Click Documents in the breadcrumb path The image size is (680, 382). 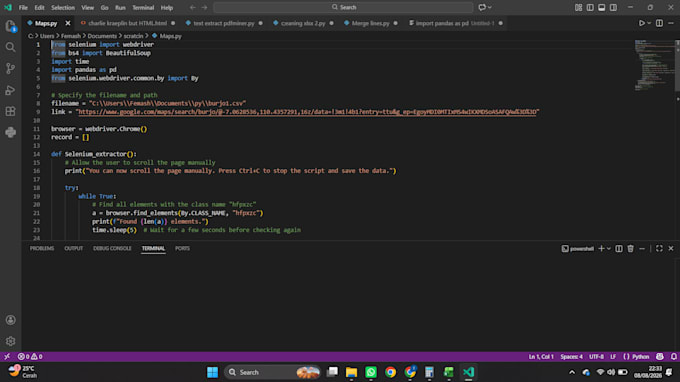102,36
